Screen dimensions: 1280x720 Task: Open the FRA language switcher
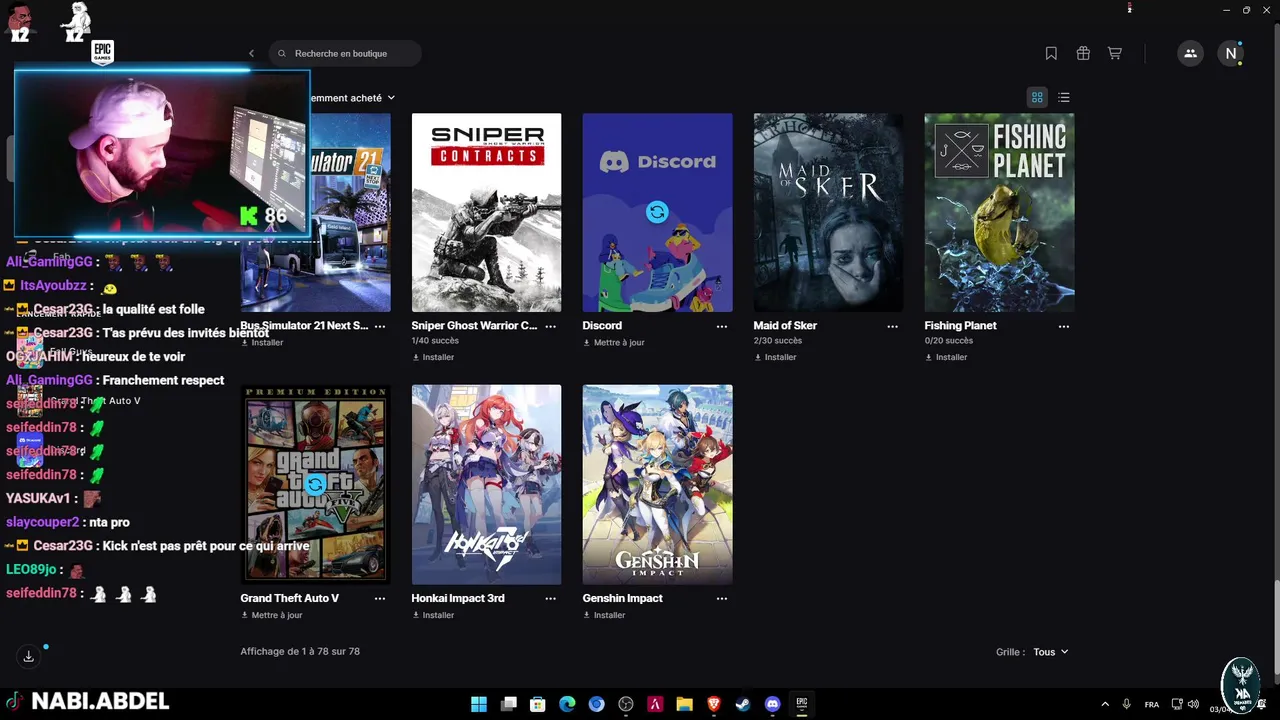click(x=1152, y=704)
